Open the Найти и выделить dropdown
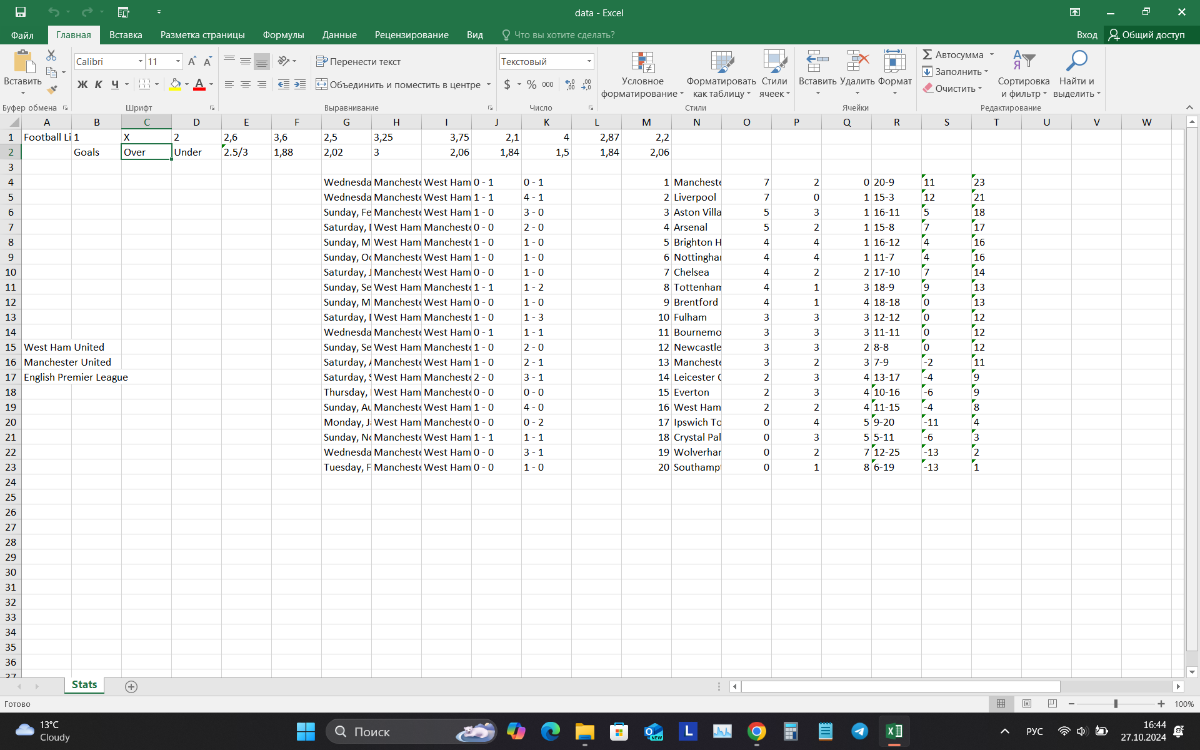 coord(1077,74)
